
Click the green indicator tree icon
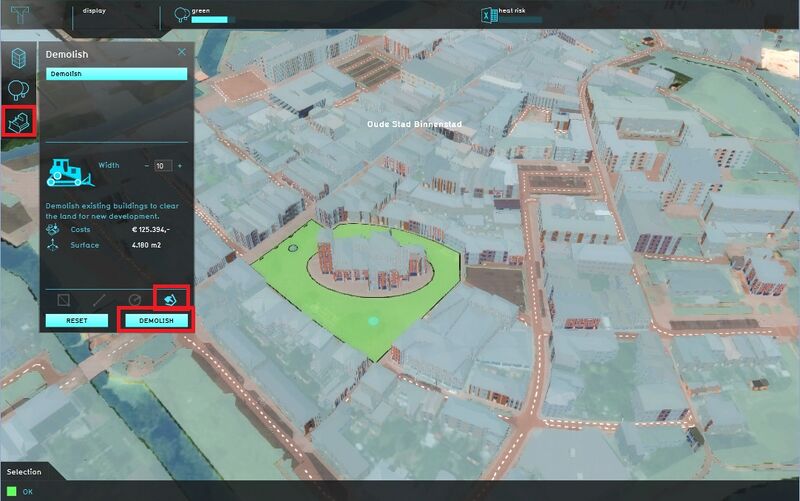(x=181, y=15)
